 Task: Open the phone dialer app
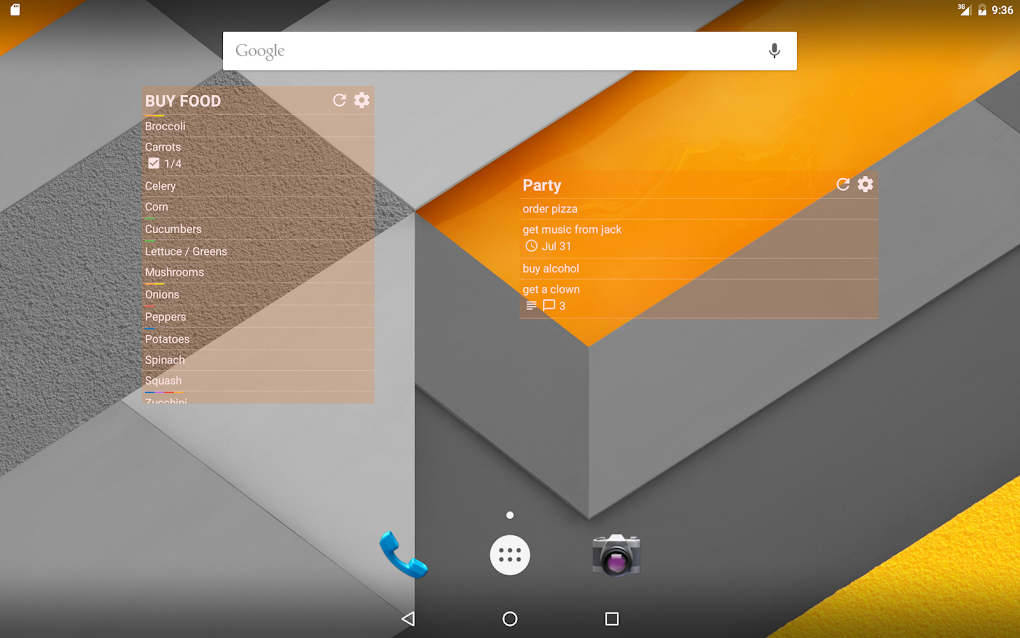tap(403, 555)
